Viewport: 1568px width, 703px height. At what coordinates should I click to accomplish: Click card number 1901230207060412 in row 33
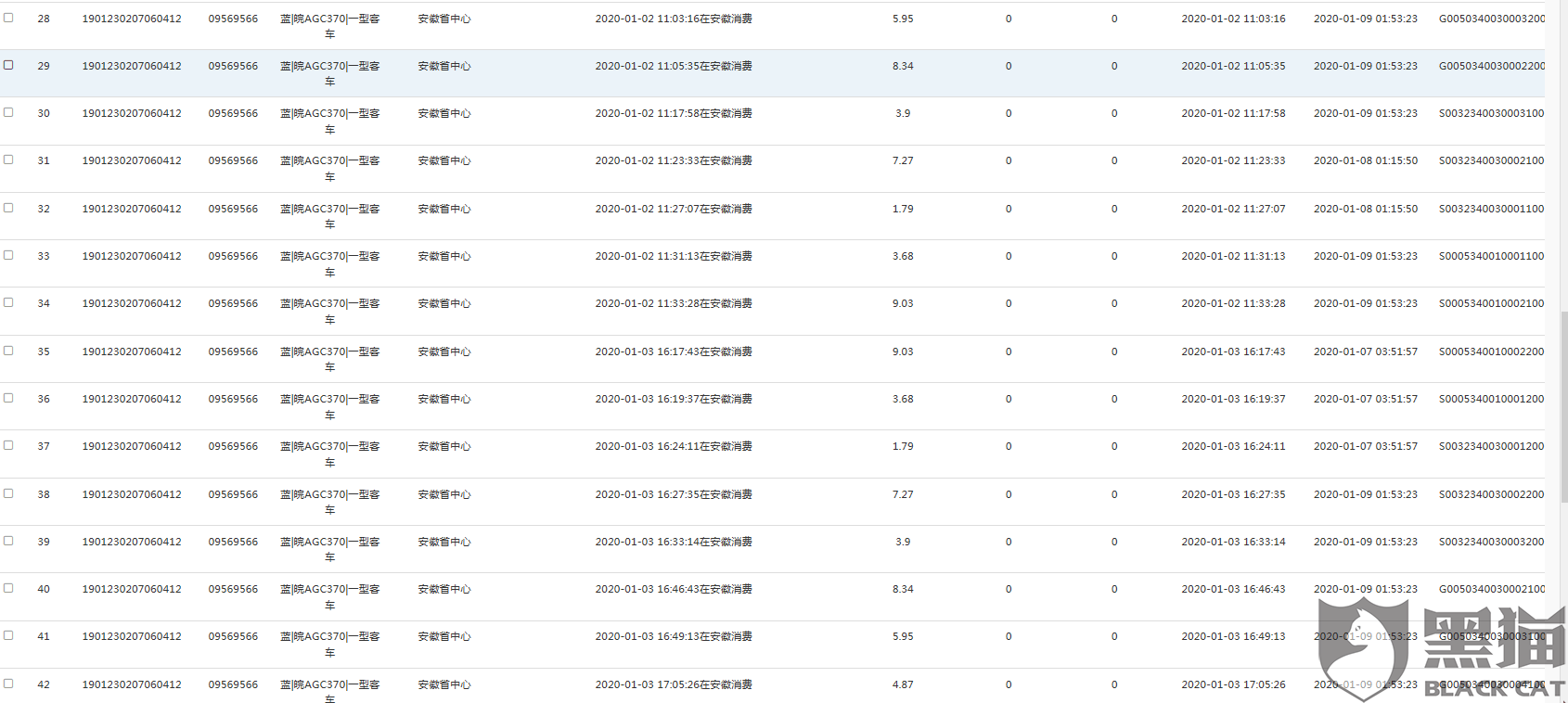click(x=132, y=256)
